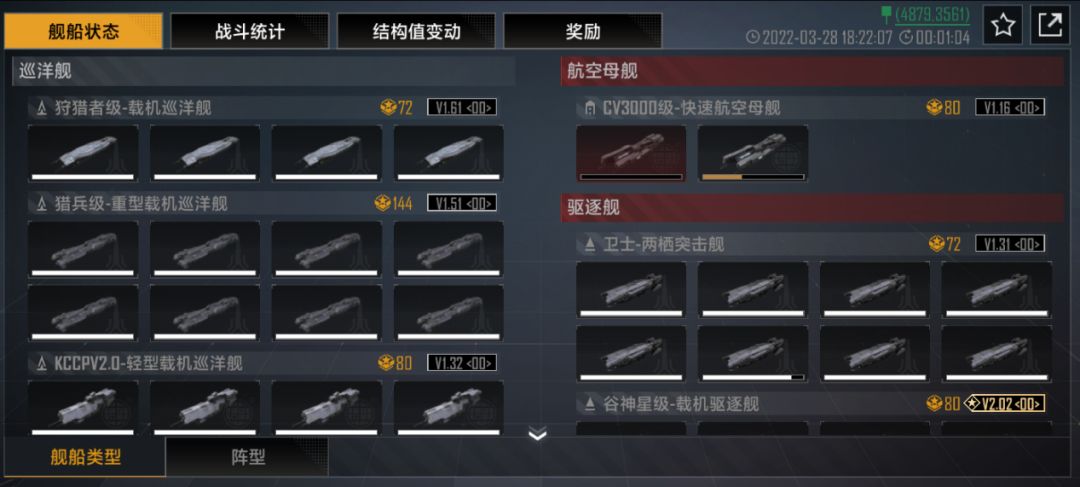Click the share export icon
This screenshot has width=1080, height=487.
point(1049,25)
